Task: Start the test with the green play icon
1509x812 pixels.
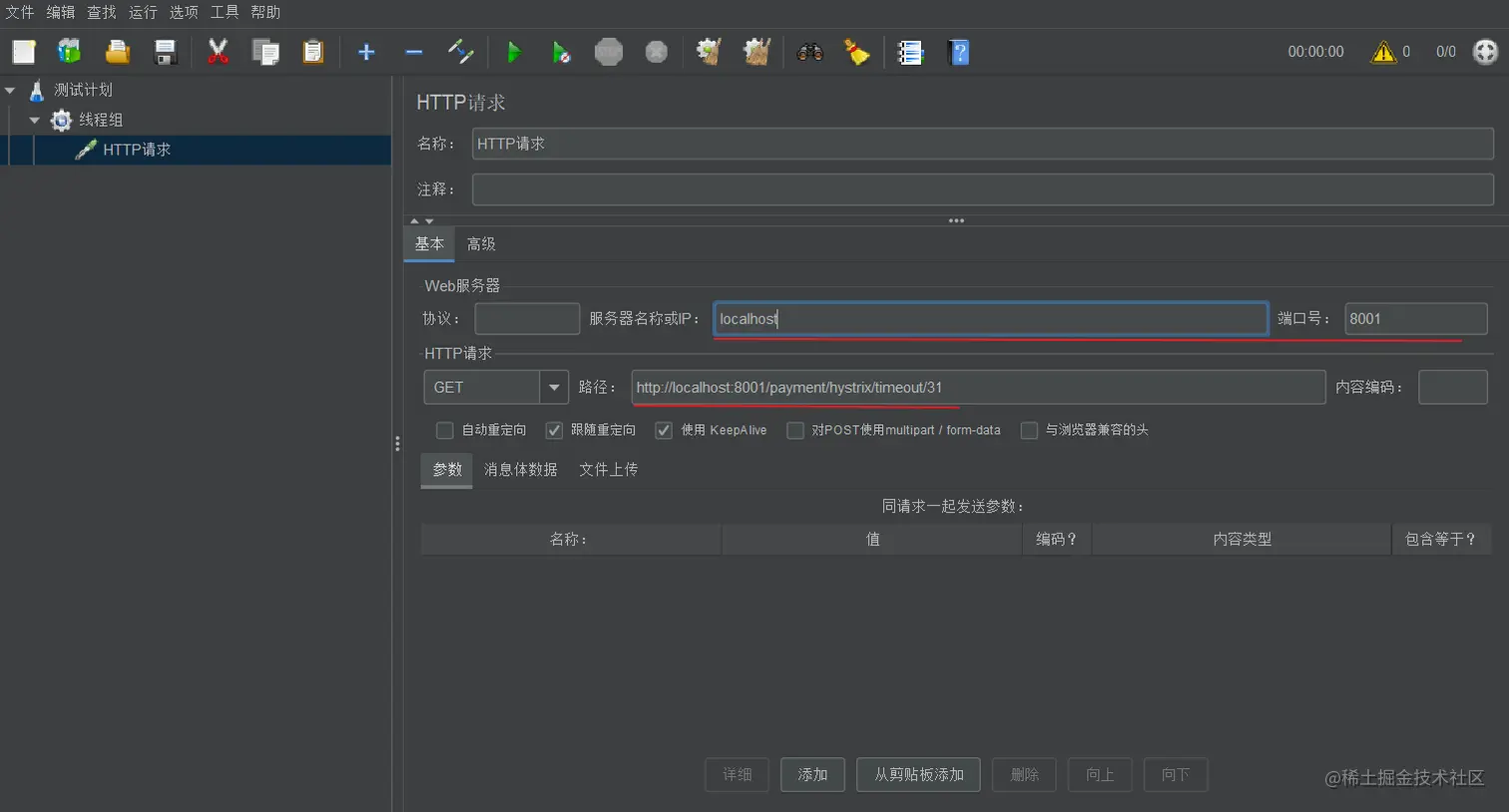Action: click(x=514, y=52)
